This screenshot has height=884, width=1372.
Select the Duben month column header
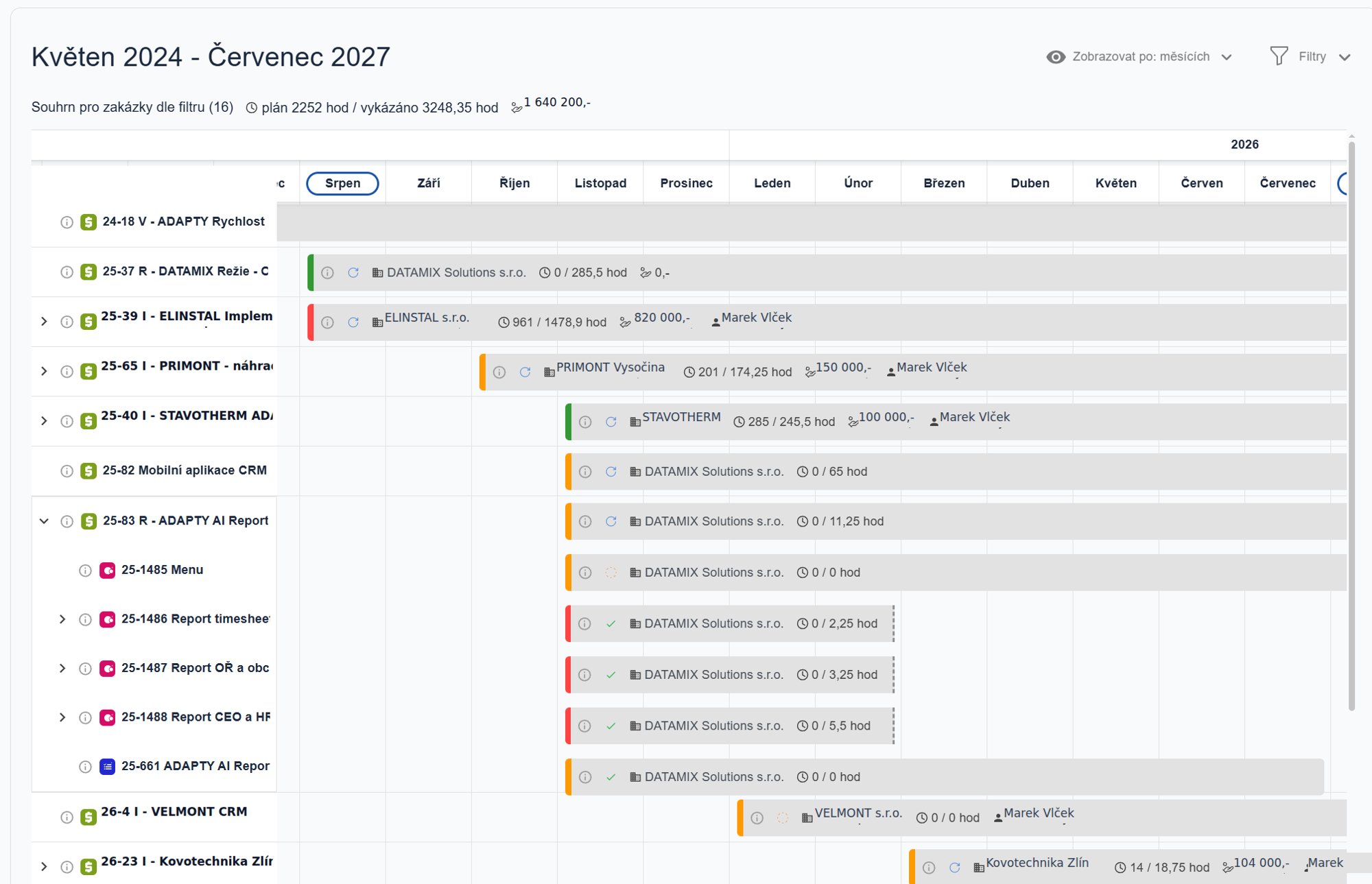pos(1030,183)
